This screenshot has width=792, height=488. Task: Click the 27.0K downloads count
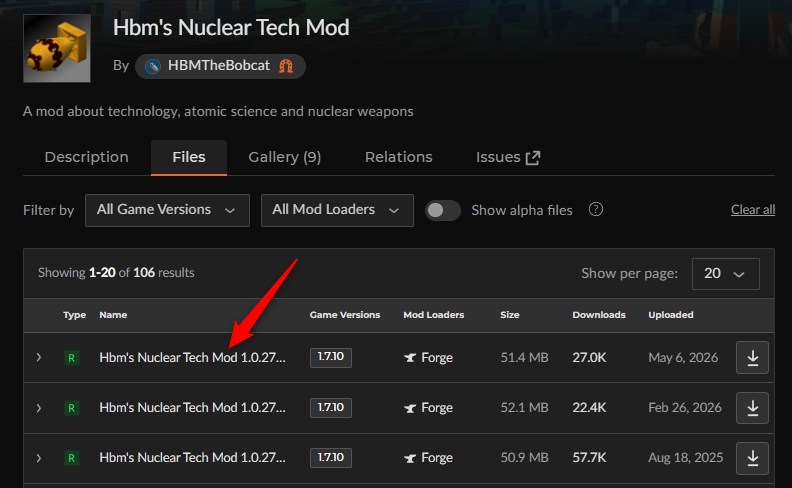tap(589, 358)
